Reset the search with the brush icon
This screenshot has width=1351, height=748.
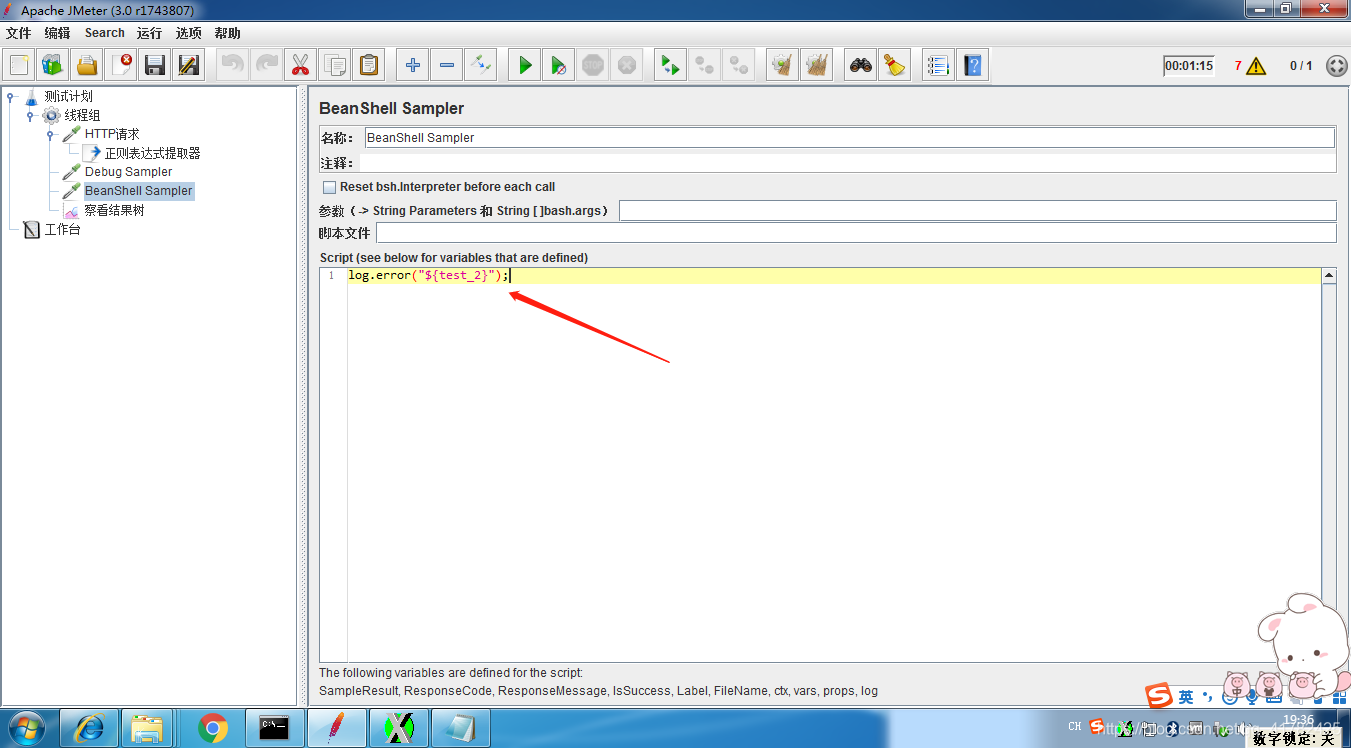click(895, 66)
